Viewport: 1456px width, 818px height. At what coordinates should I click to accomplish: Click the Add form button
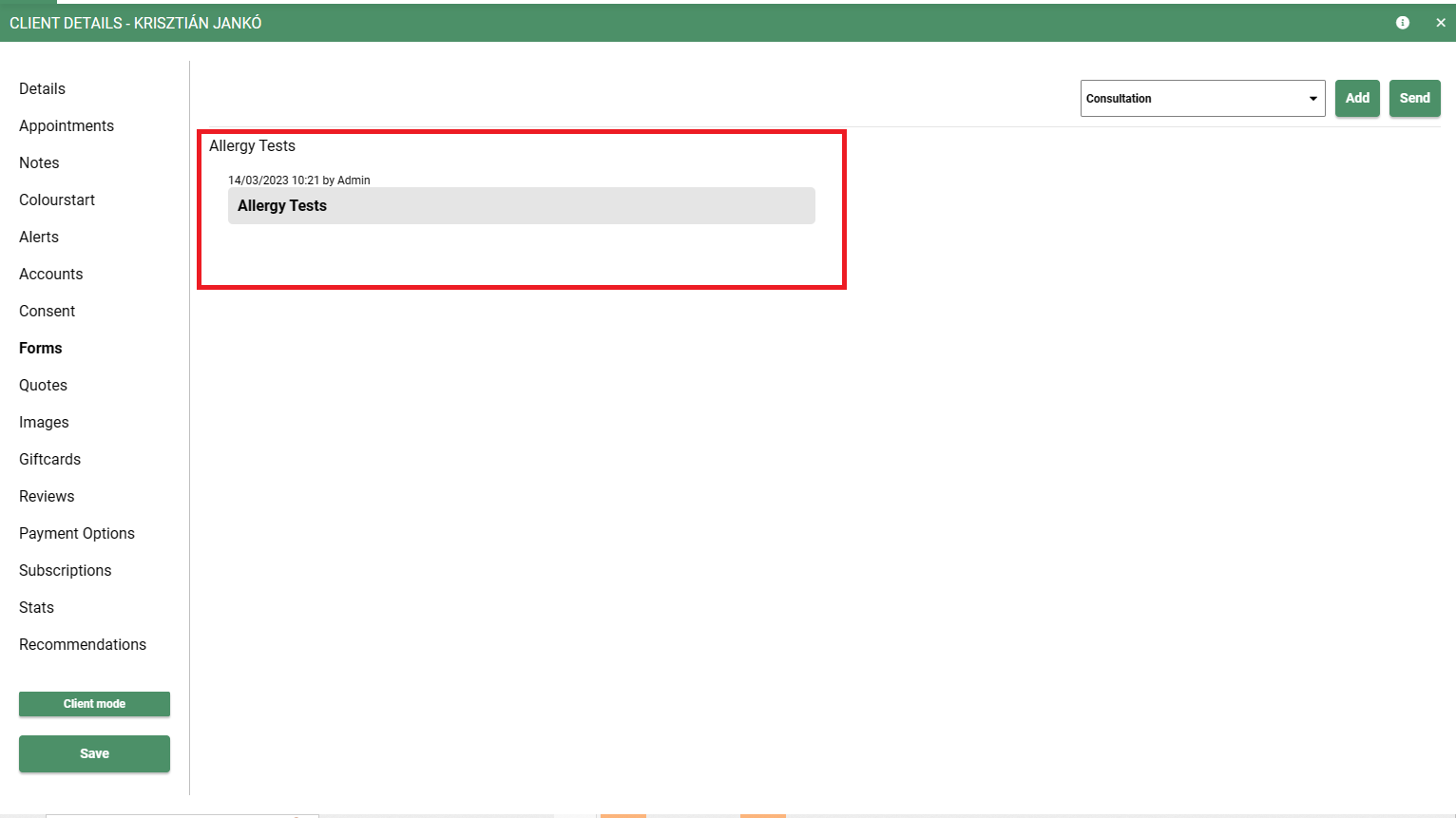point(1356,99)
